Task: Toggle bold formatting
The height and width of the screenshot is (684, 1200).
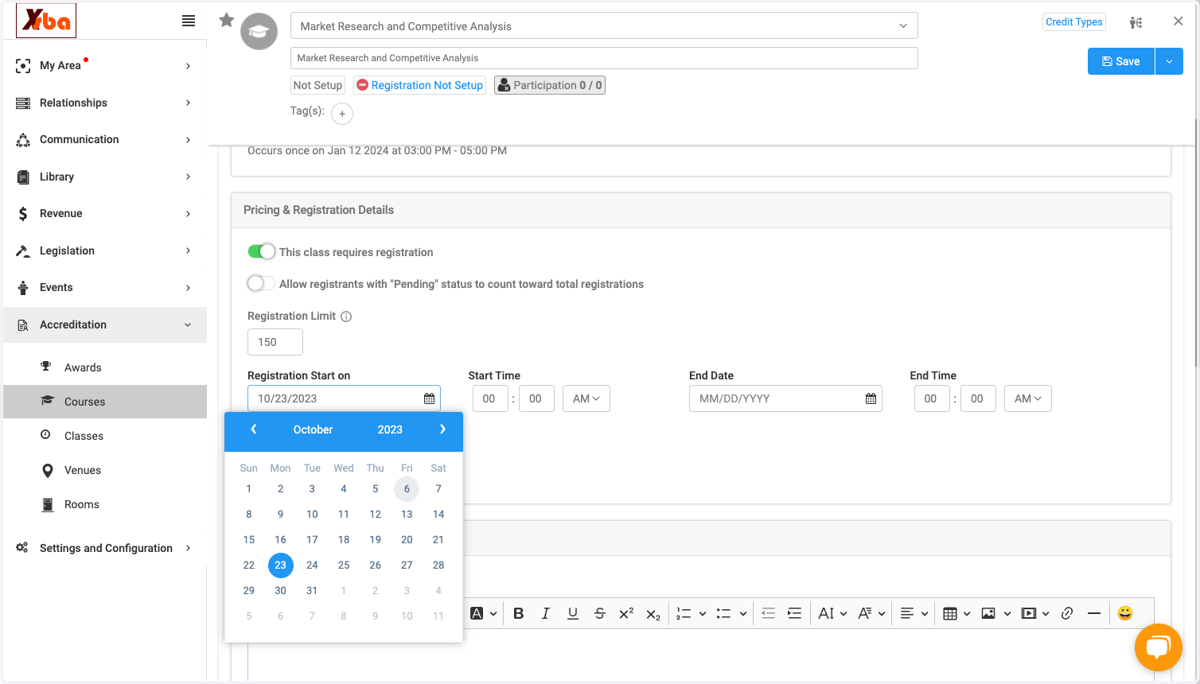Action: [518, 613]
